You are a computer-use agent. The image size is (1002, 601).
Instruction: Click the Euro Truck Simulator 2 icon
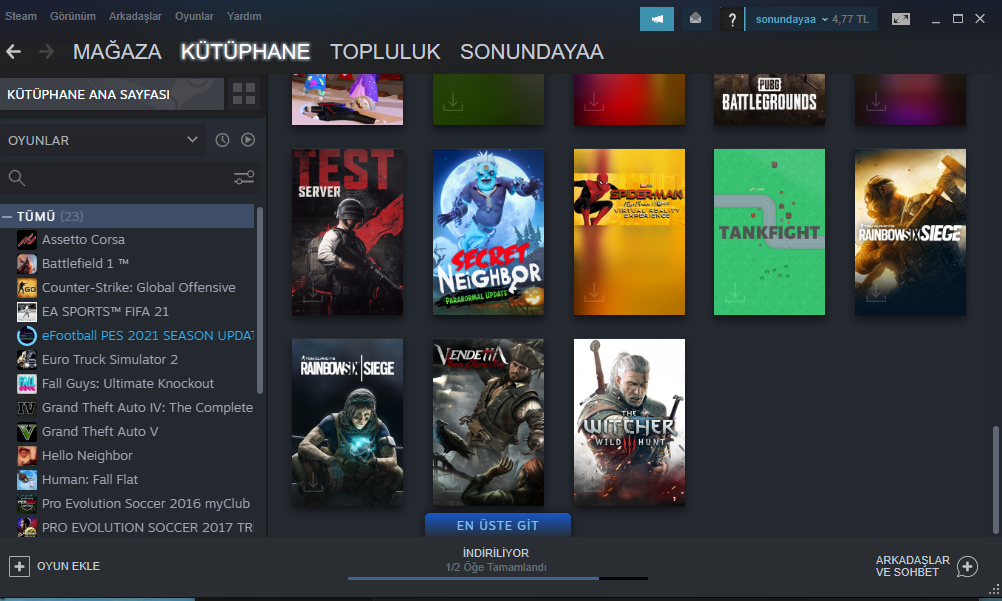coord(27,359)
